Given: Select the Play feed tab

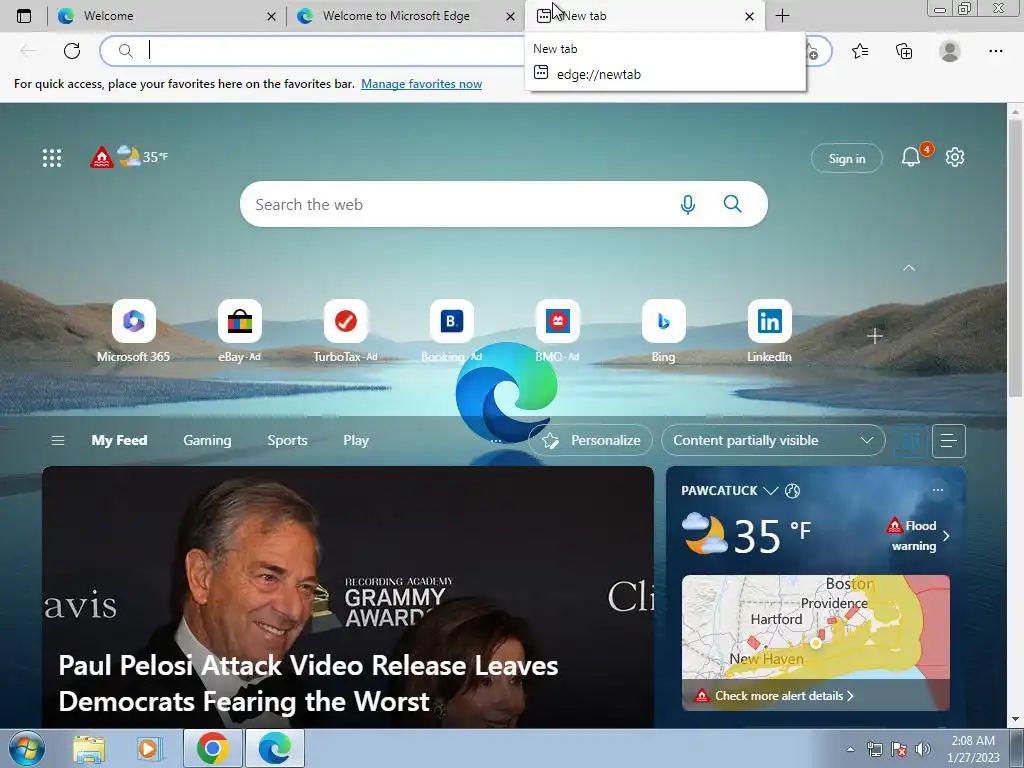Looking at the screenshot, I should pyautogui.click(x=356, y=441).
